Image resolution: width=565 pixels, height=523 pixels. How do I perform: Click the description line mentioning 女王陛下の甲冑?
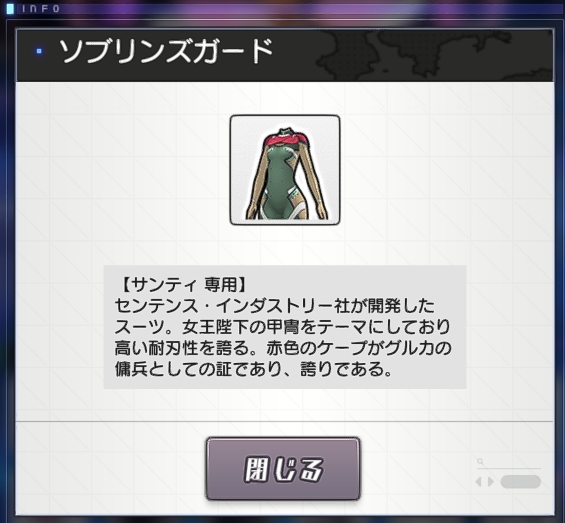pyautogui.click(x=283, y=327)
